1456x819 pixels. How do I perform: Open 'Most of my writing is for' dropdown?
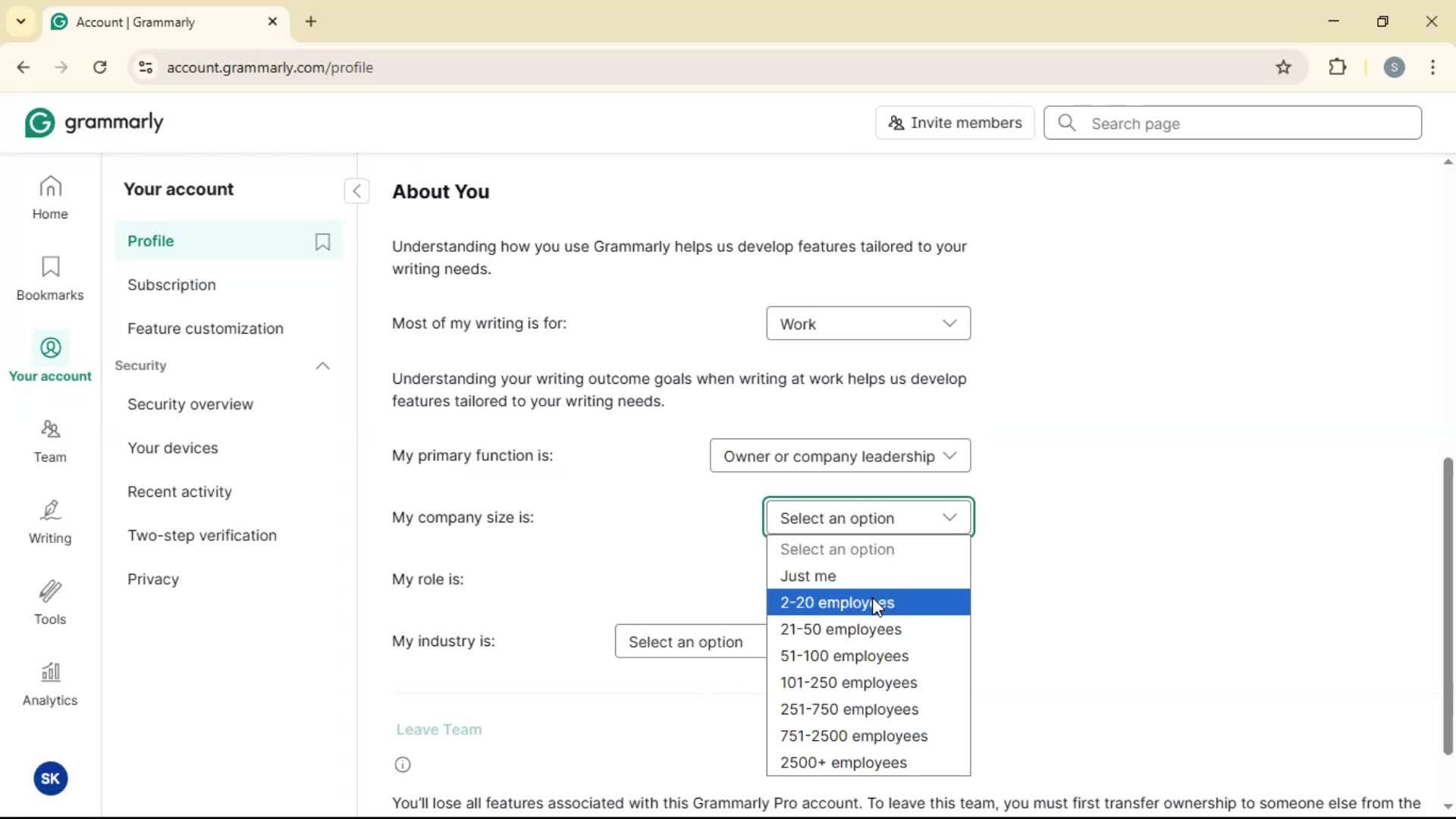868,324
